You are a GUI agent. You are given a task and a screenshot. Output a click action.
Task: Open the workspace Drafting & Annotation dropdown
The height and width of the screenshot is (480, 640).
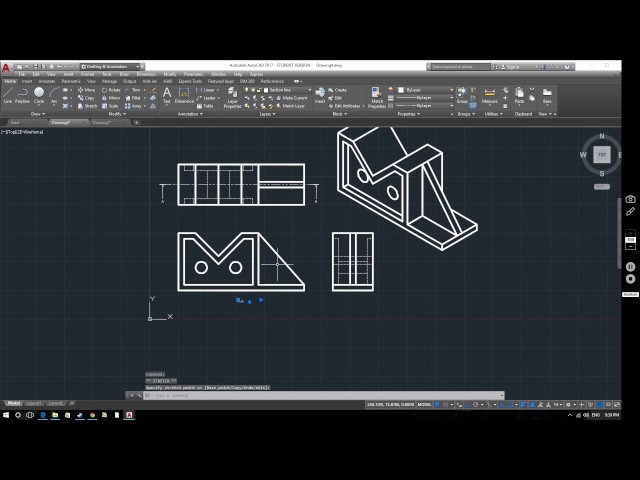pos(109,67)
